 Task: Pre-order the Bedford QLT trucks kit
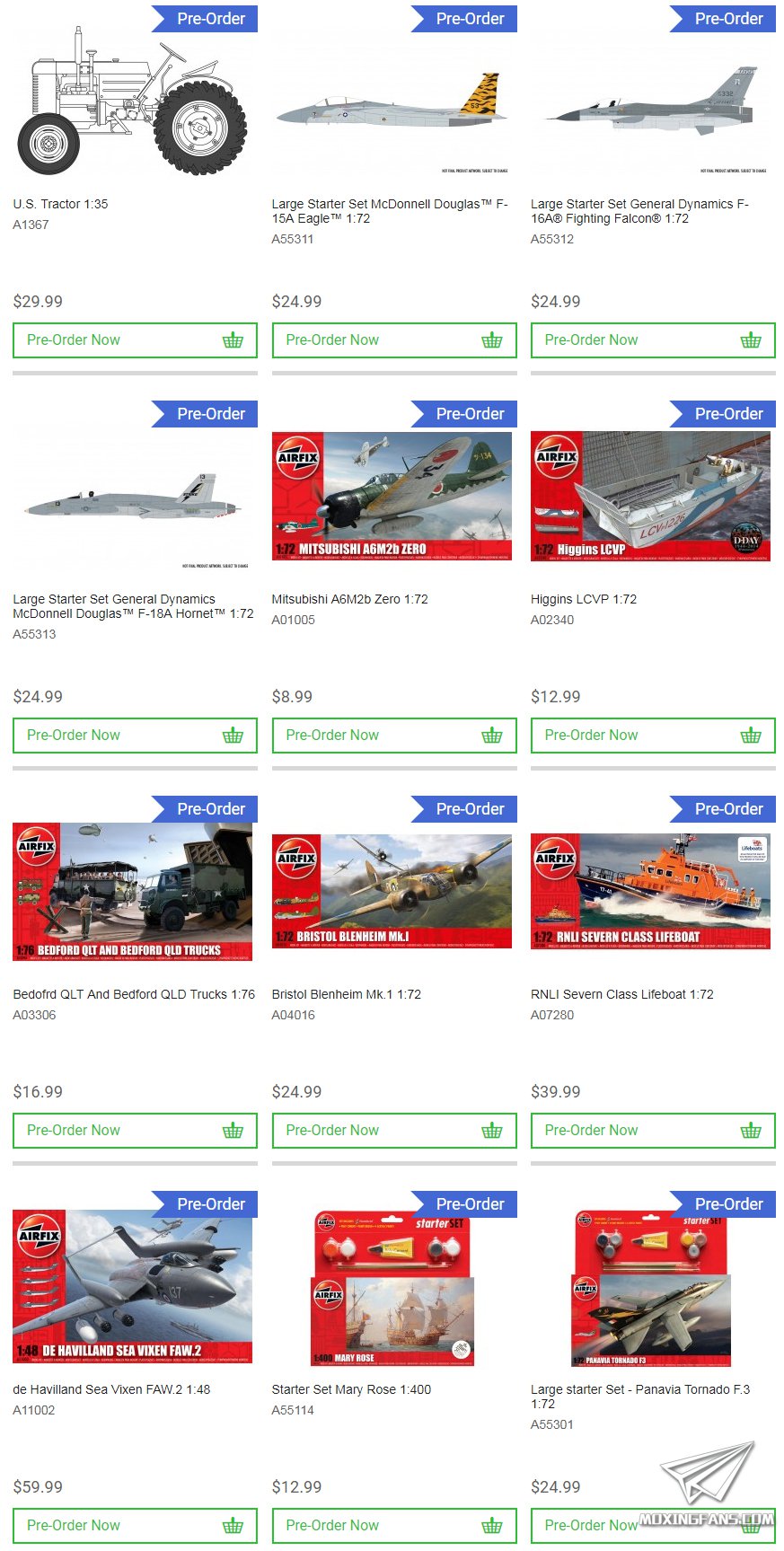pyautogui.click(x=135, y=1131)
